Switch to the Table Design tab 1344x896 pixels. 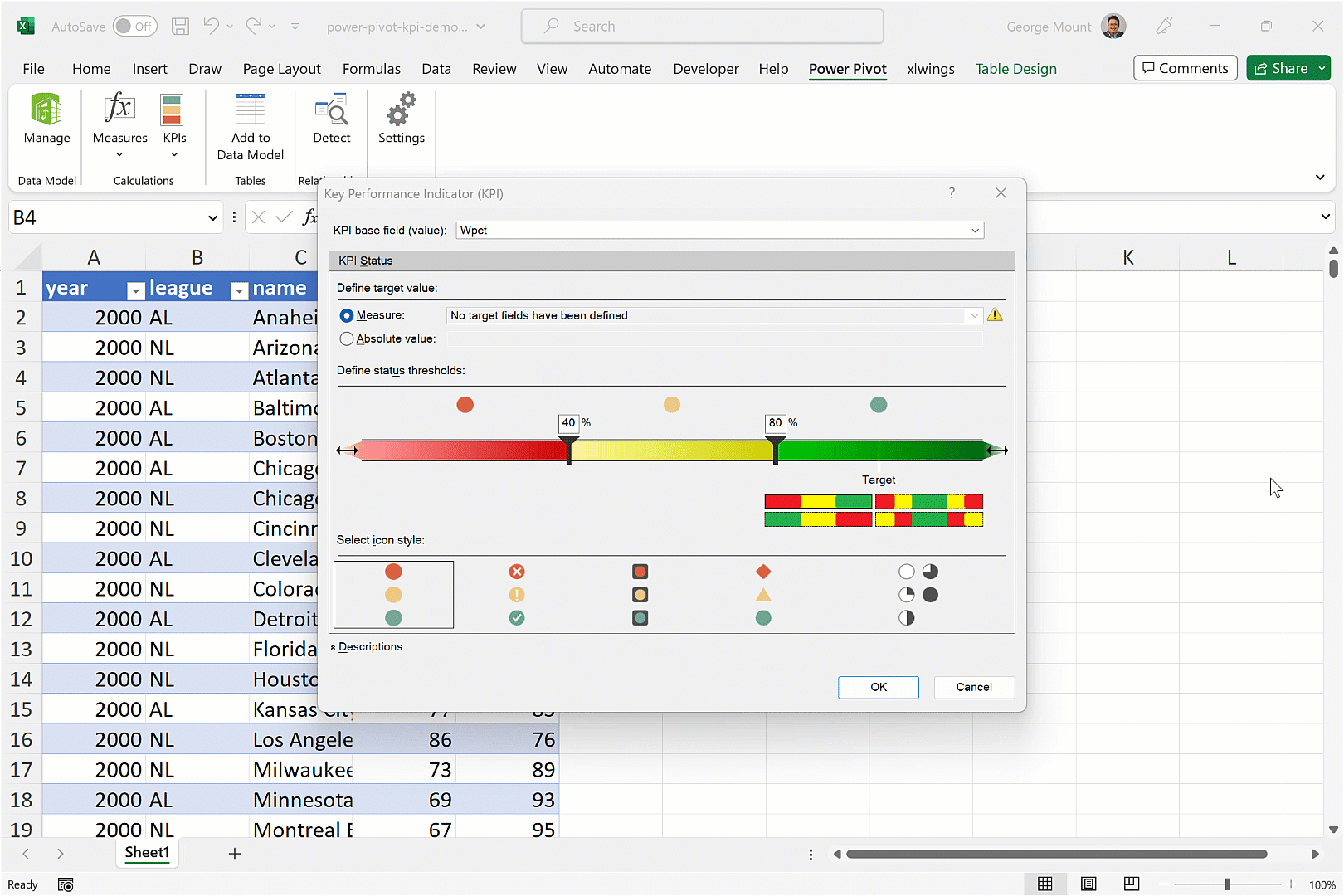tap(1015, 69)
